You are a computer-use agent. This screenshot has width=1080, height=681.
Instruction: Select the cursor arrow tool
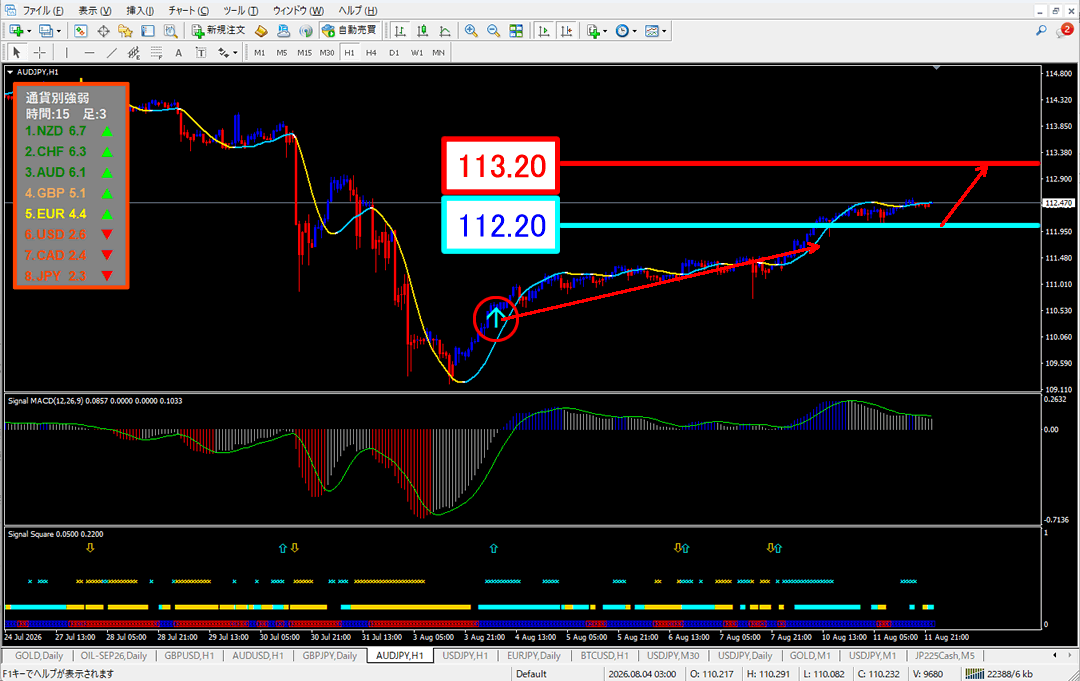pos(17,52)
